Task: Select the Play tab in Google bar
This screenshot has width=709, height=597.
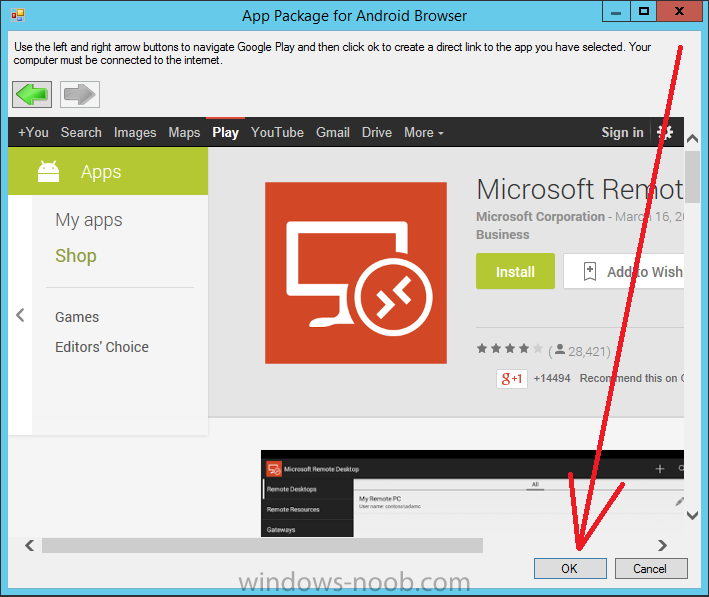Action: pyautogui.click(x=225, y=133)
